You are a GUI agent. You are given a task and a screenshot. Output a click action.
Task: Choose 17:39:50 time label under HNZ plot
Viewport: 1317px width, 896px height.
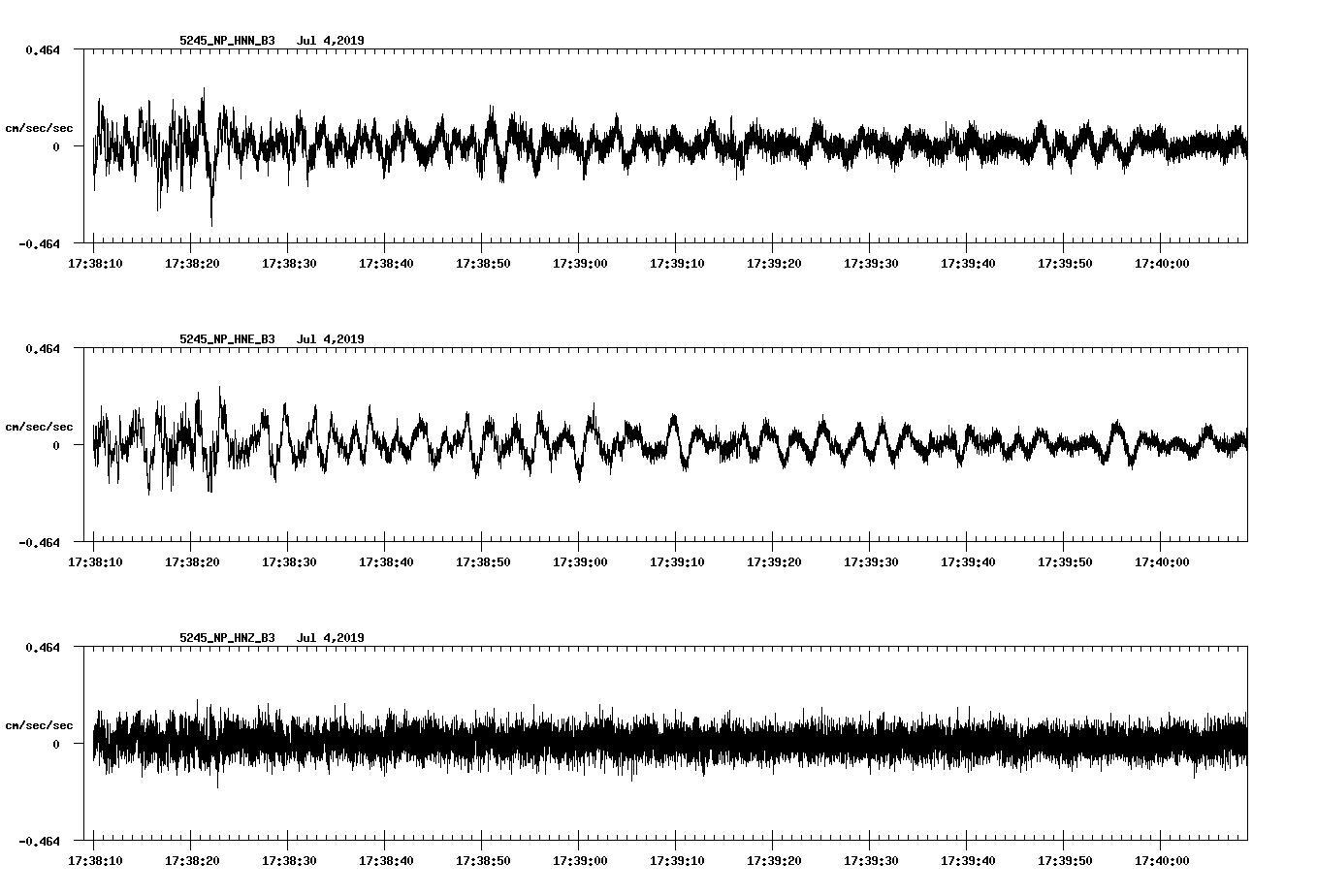pyautogui.click(x=1065, y=860)
